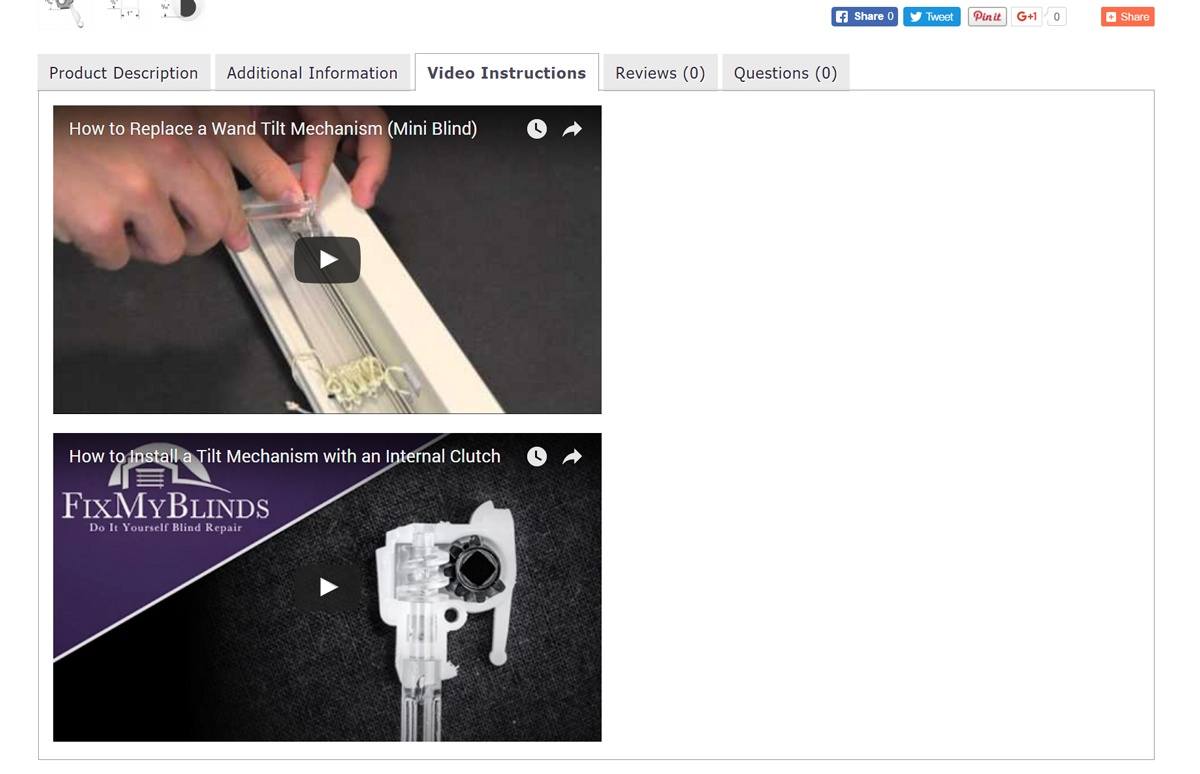Open the 'How to Replace a Wand Tilt Mechanism' title link
1200x774 pixels.
[x=273, y=129]
